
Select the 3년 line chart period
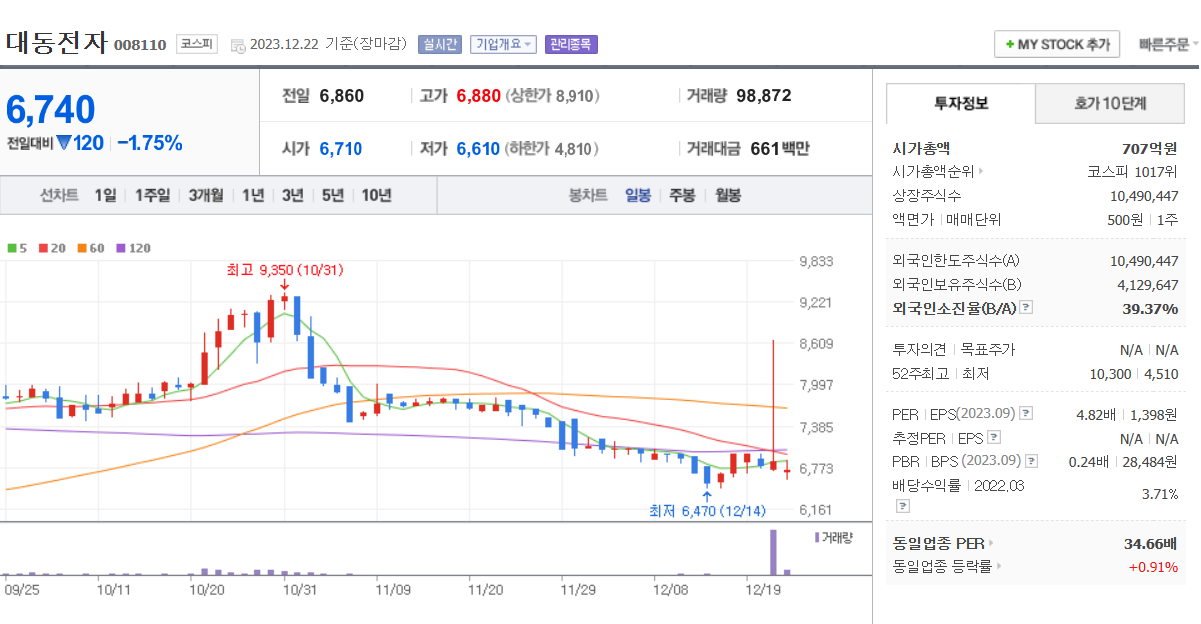click(293, 195)
